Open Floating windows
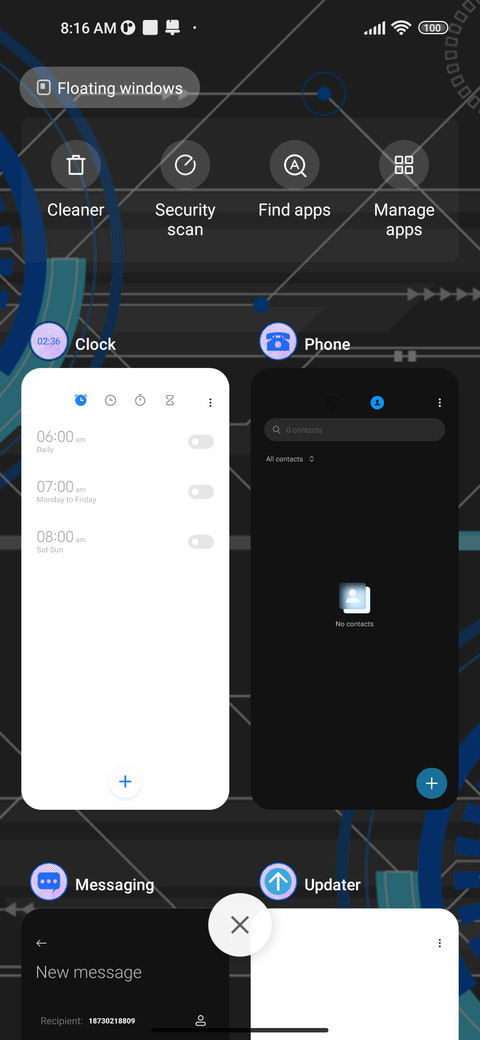Viewport: 480px width, 1040px height. (109, 88)
